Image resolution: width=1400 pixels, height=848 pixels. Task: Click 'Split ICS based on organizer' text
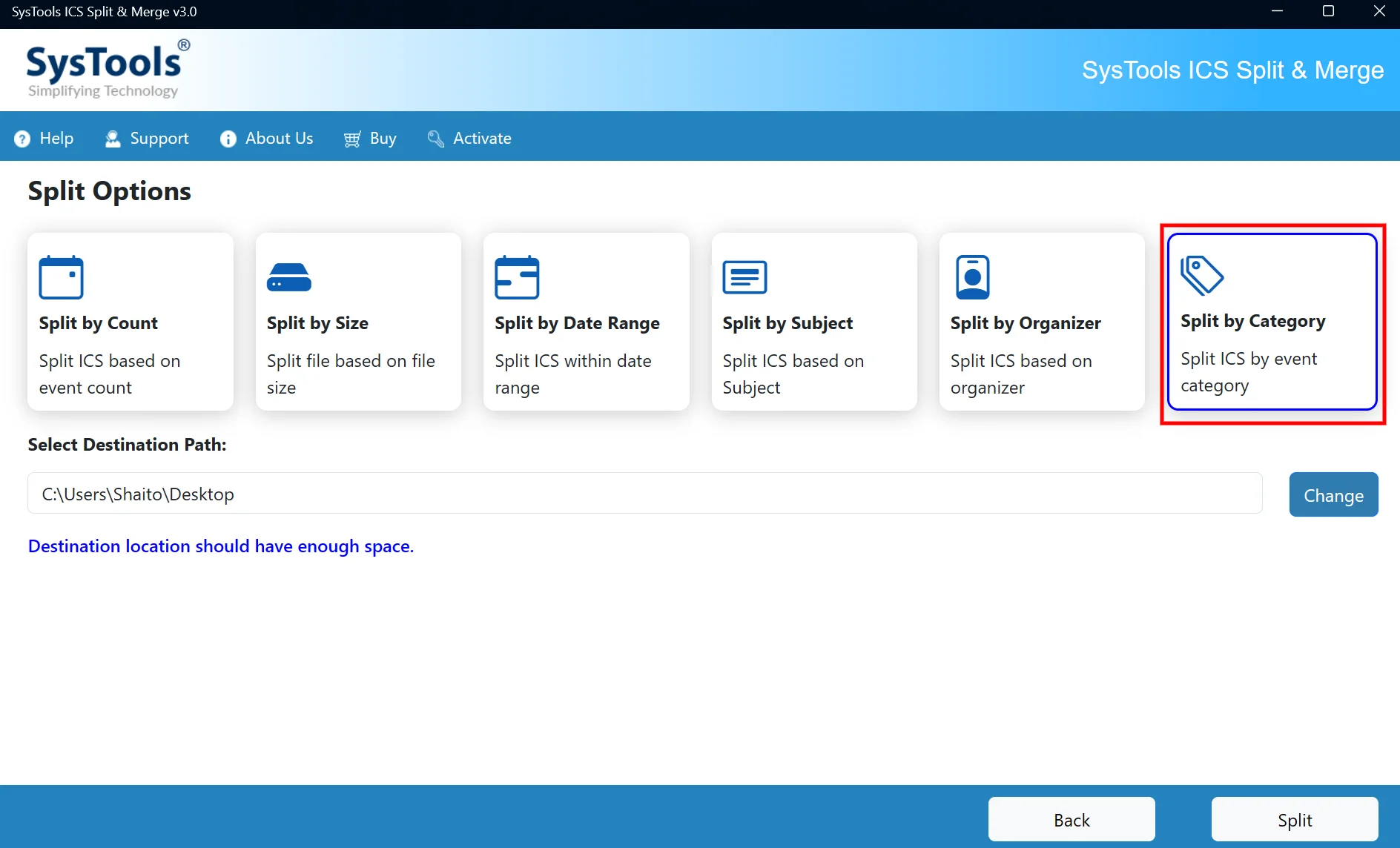[1021, 374]
